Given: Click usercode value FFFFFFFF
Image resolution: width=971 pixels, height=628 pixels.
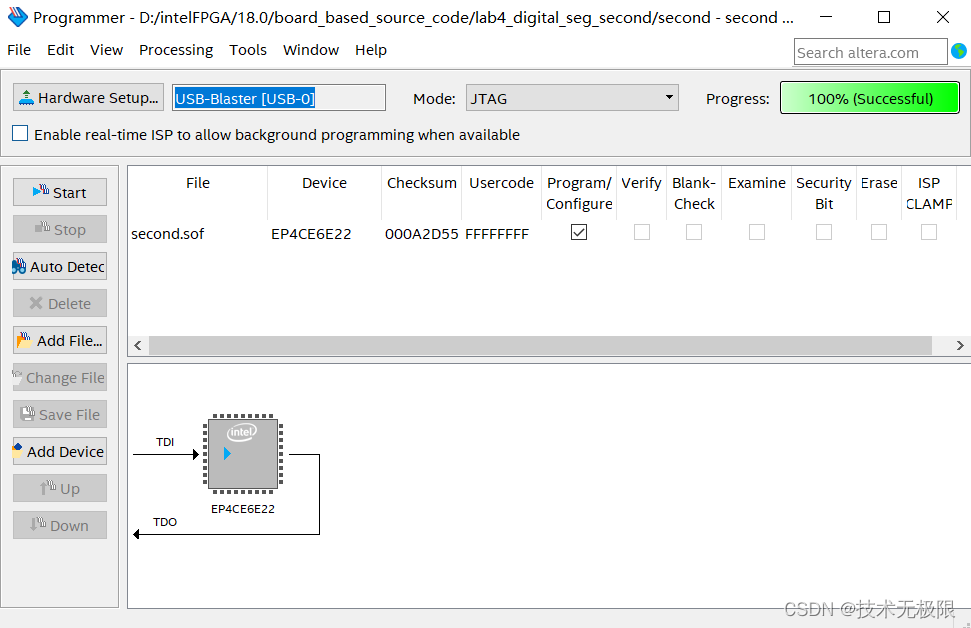Looking at the screenshot, I should pyautogui.click(x=497, y=234).
